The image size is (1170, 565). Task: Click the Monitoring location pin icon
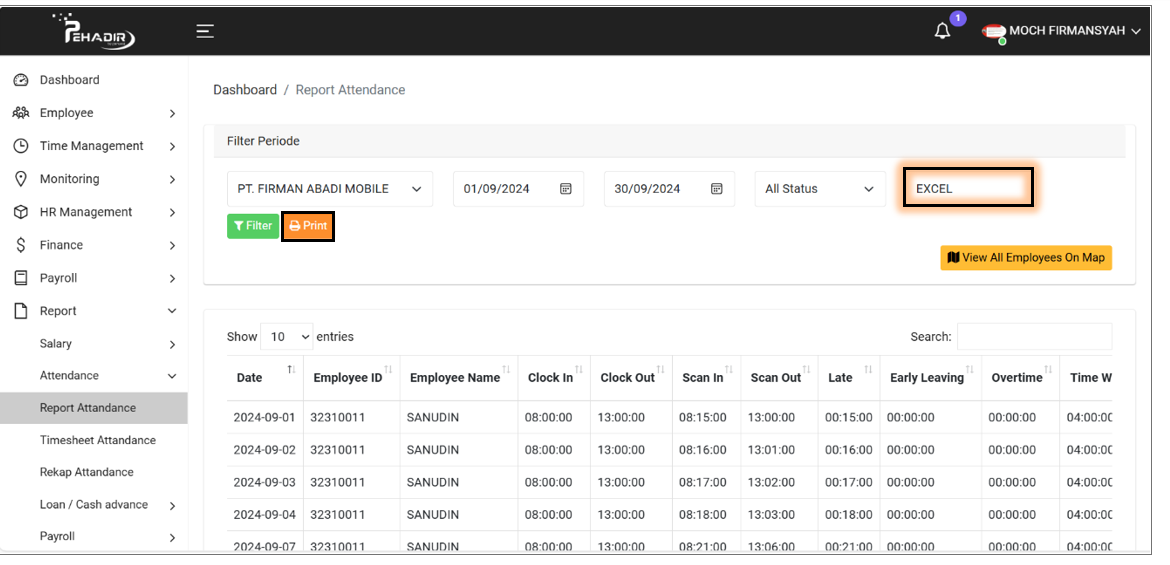pyautogui.click(x=20, y=179)
